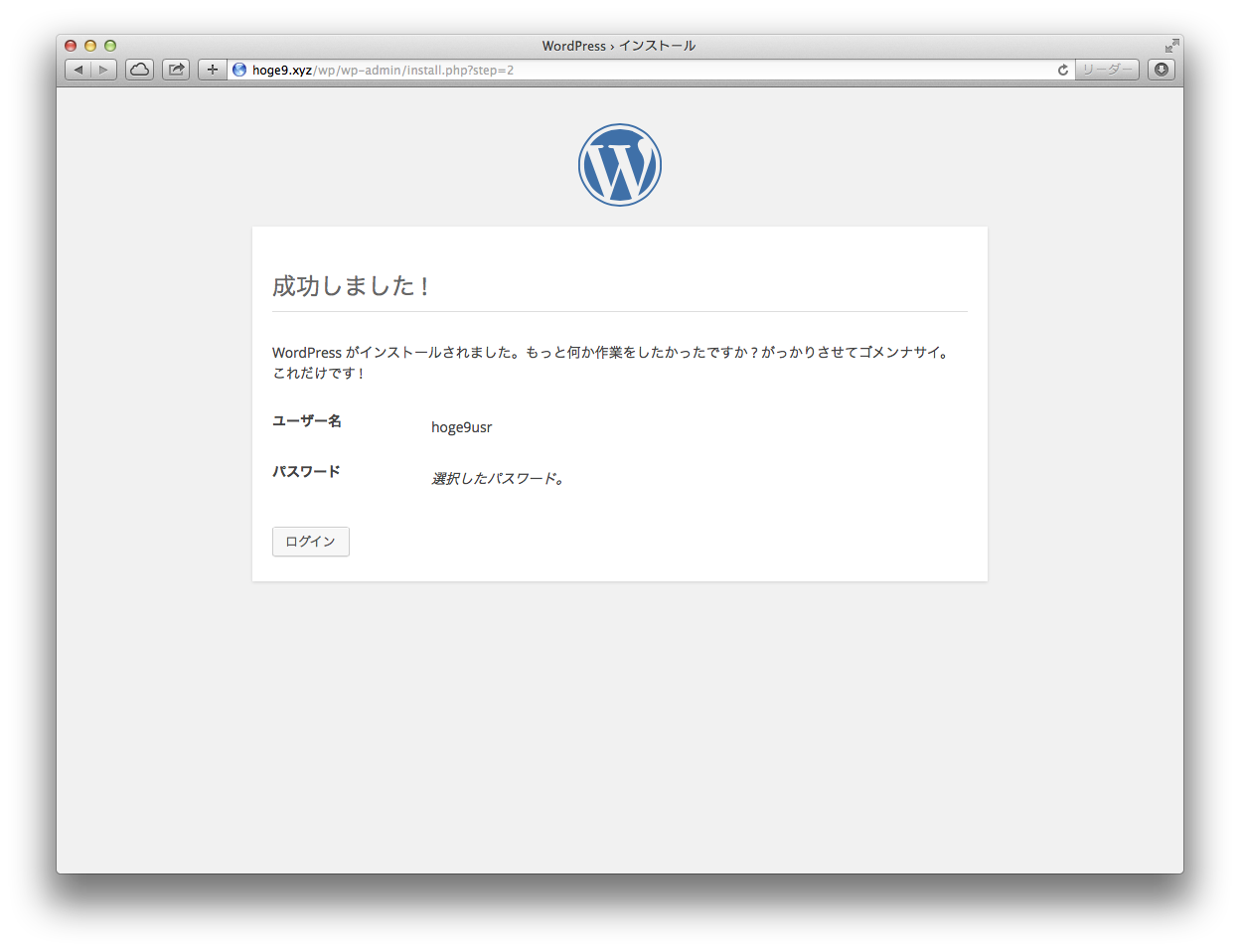The height and width of the screenshot is (952, 1240).
Task: Zoom the window with the green button
Action: [x=110, y=46]
